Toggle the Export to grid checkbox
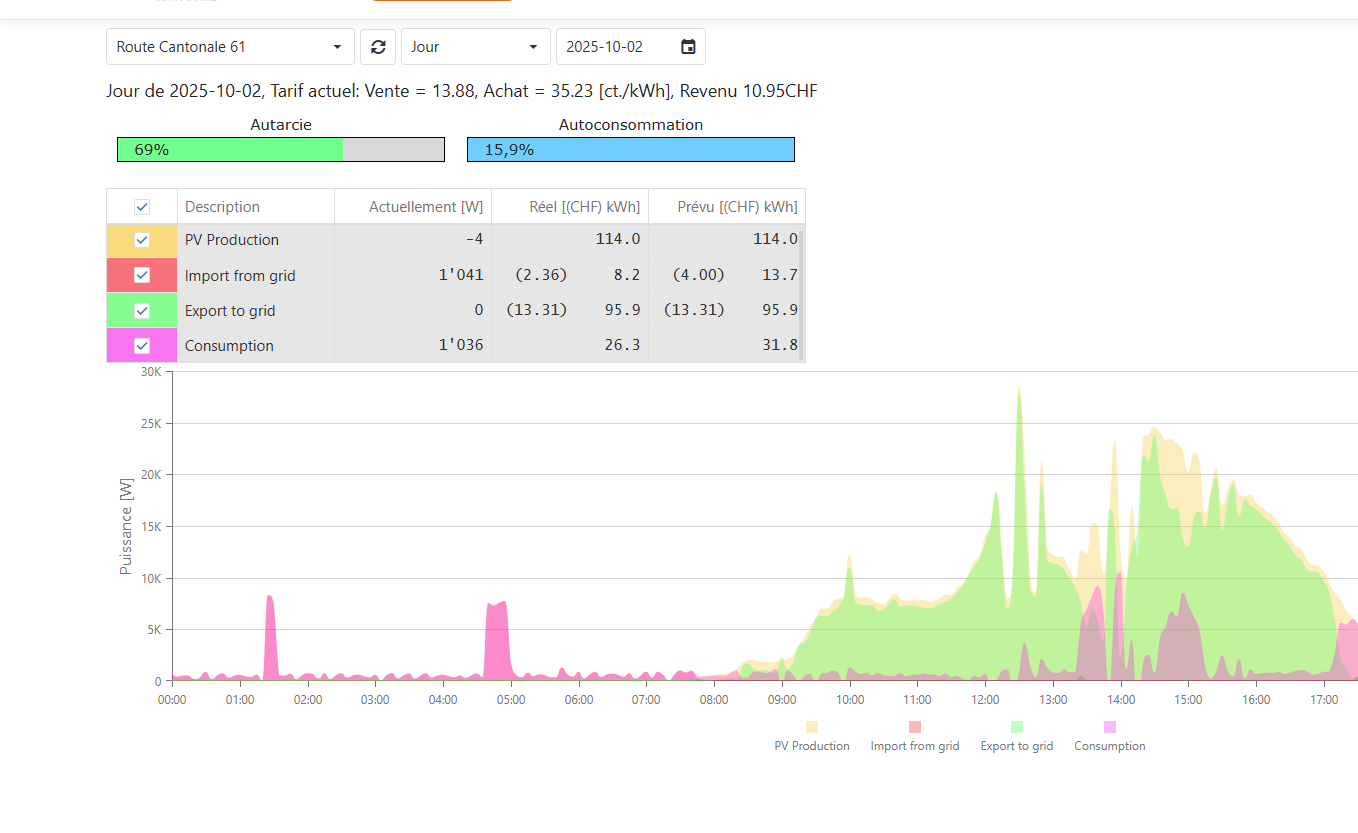Screen dimensions: 1358x833 click(142, 310)
